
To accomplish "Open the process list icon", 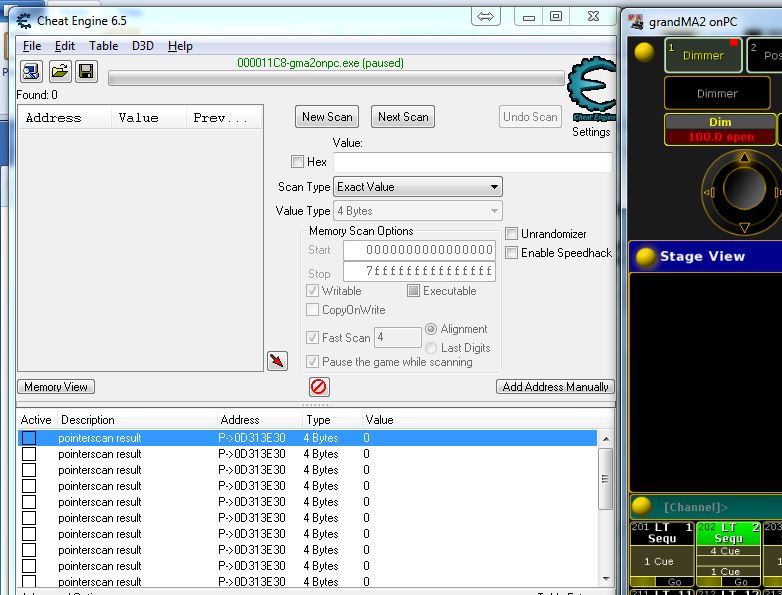I will (x=31, y=71).
